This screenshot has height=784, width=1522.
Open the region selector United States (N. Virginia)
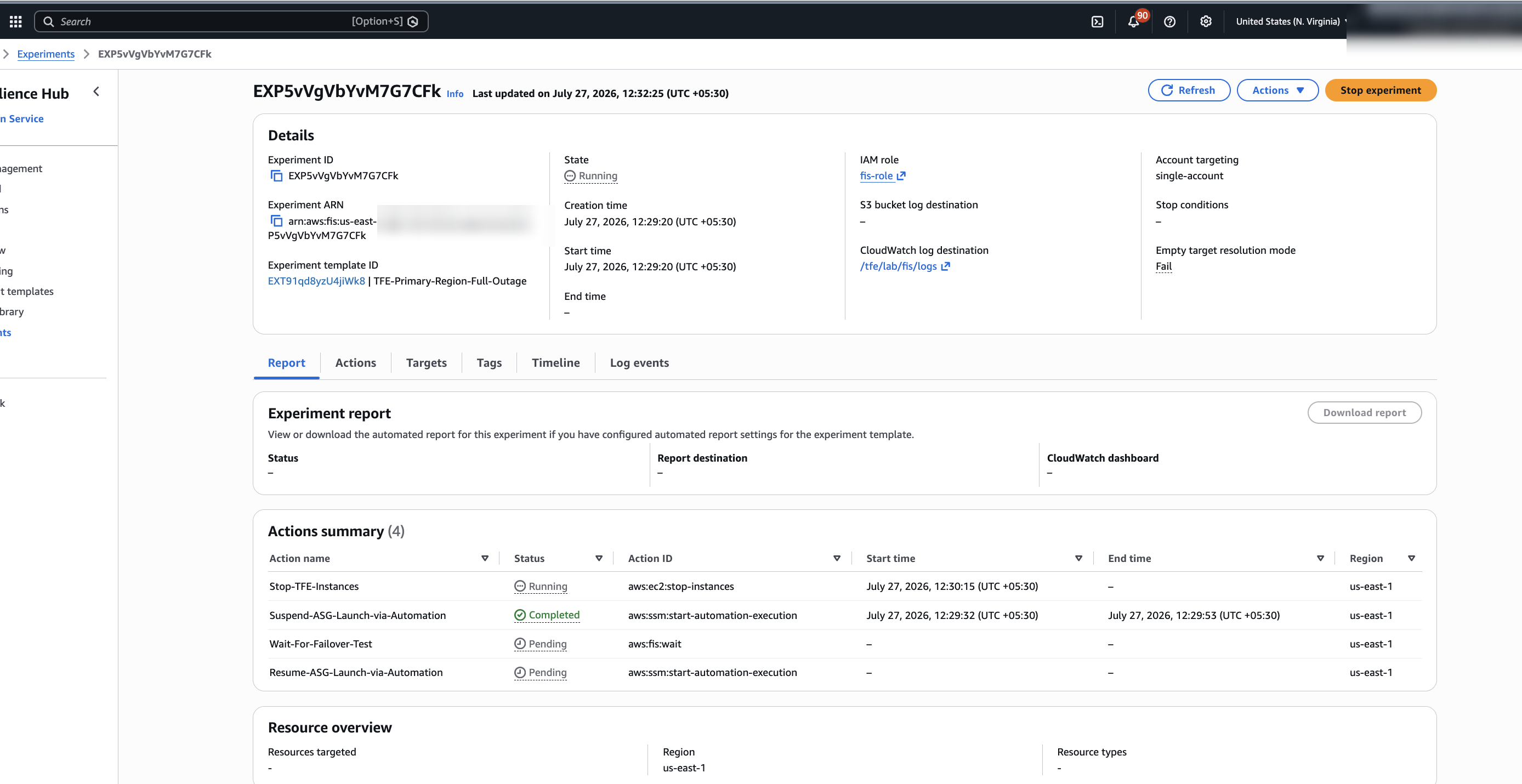pos(1291,22)
